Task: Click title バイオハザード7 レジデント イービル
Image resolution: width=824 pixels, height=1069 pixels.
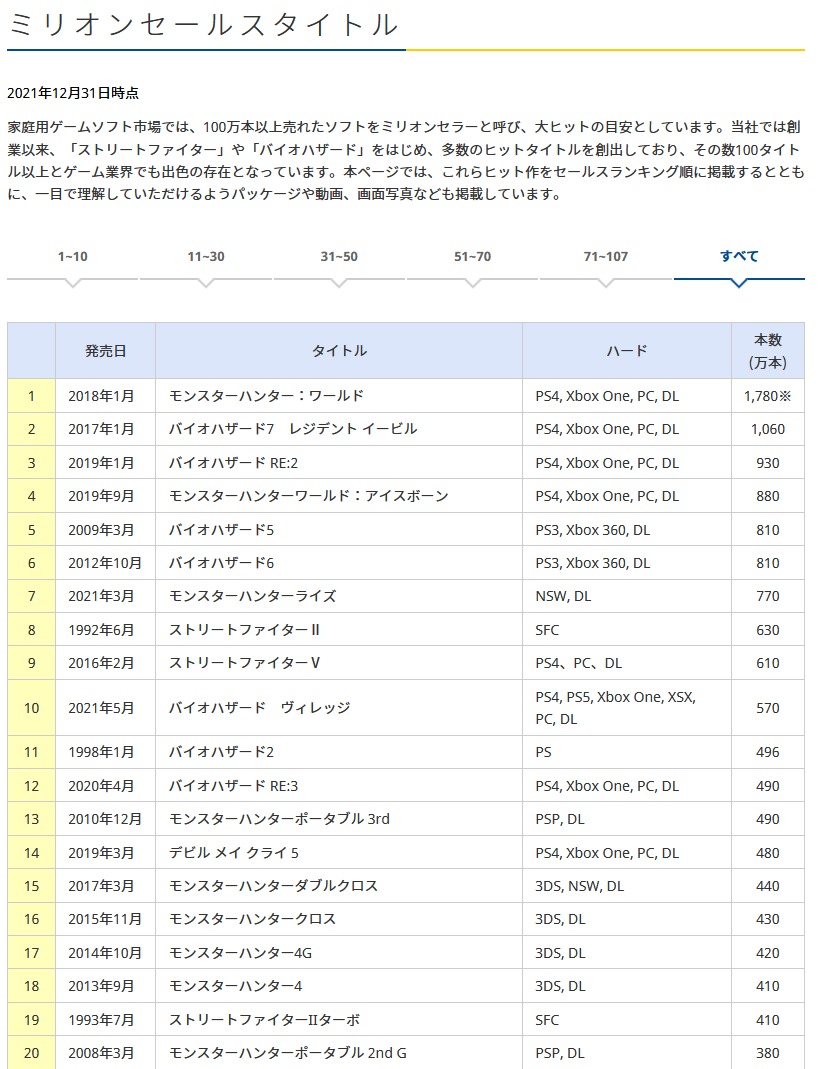Action: [293, 430]
